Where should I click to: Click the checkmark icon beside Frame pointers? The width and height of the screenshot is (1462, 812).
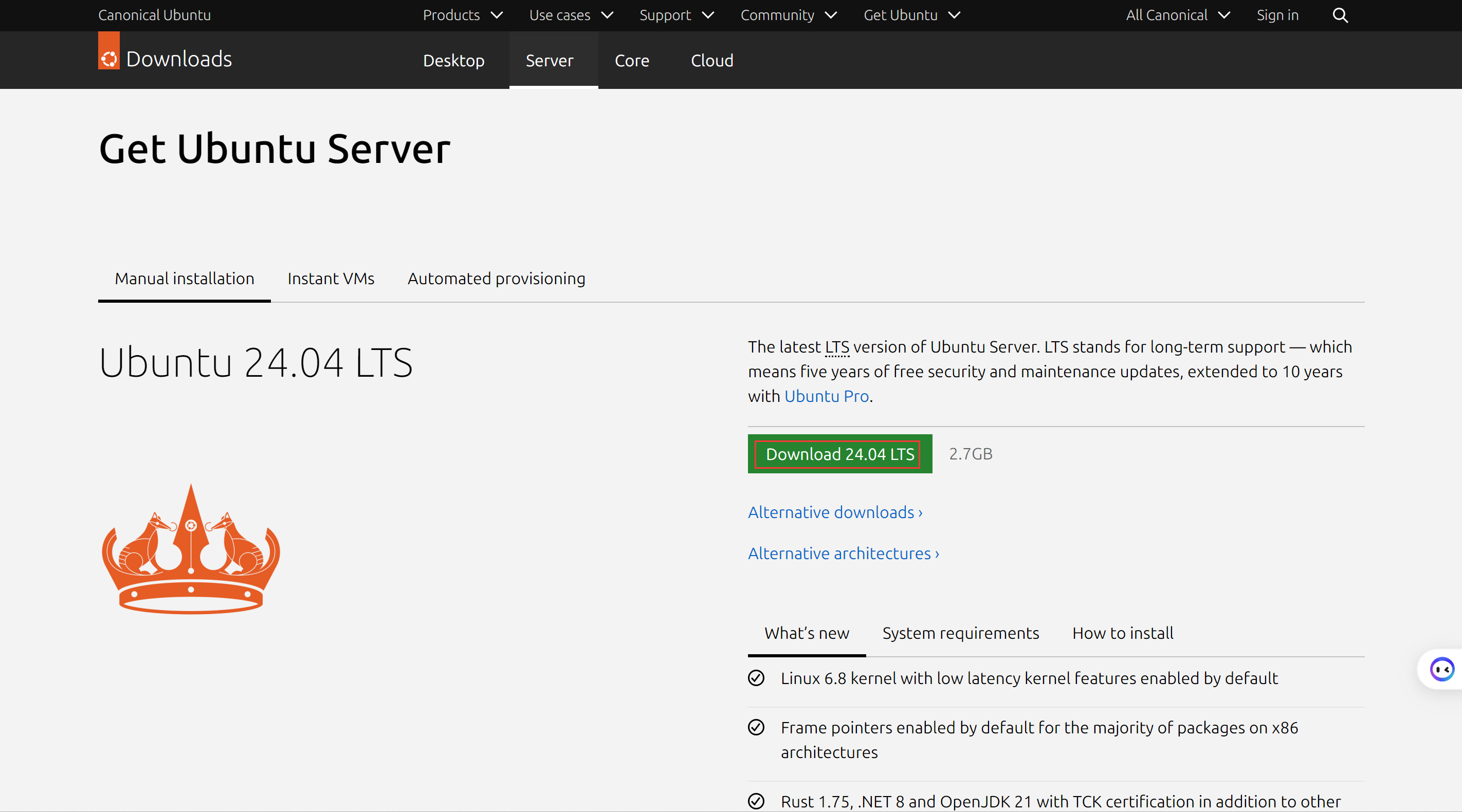pyautogui.click(x=756, y=727)
